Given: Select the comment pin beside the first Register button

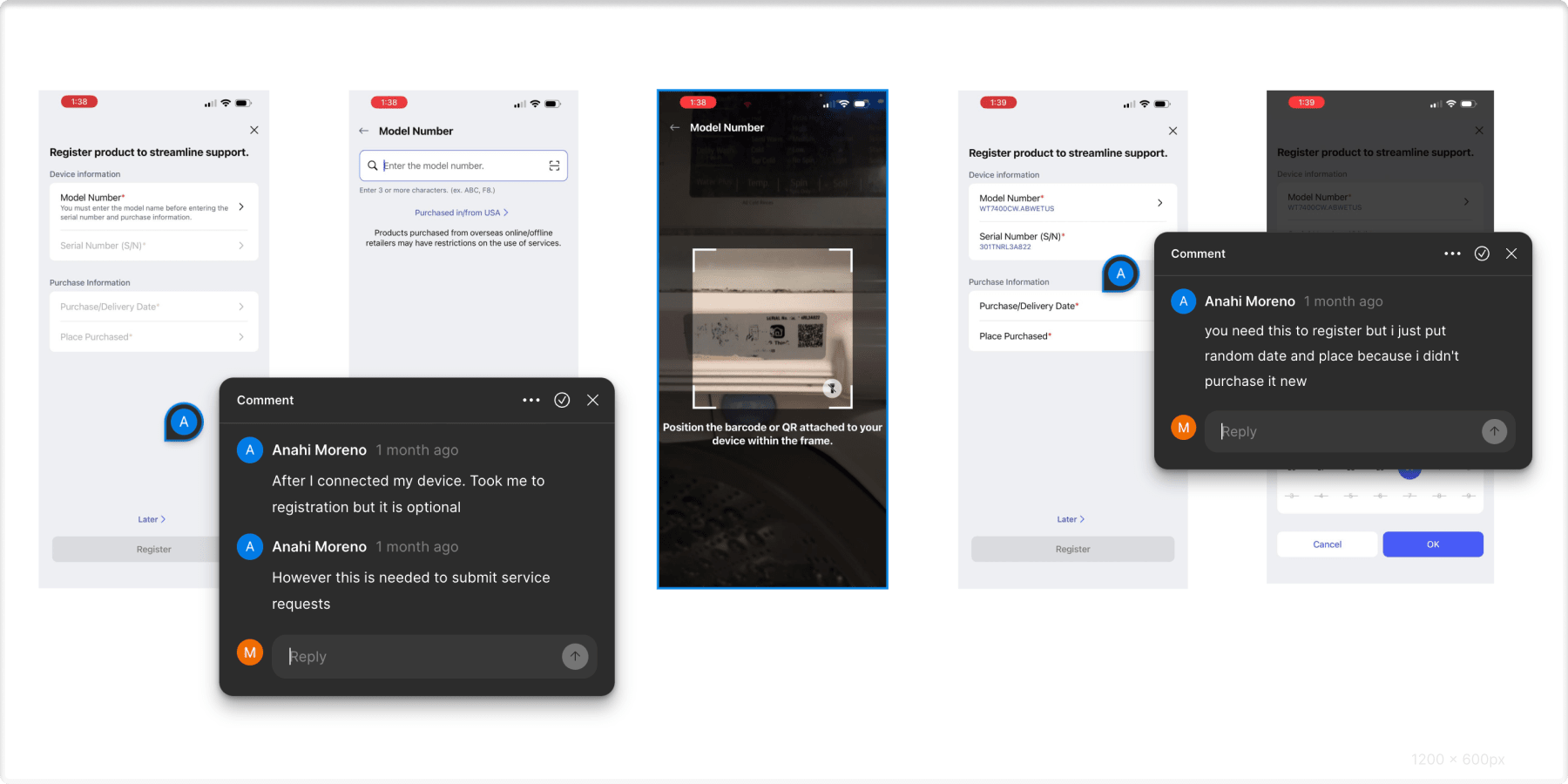Looking at the screenshot, I should pyautogui.click(x=184, y=422).
